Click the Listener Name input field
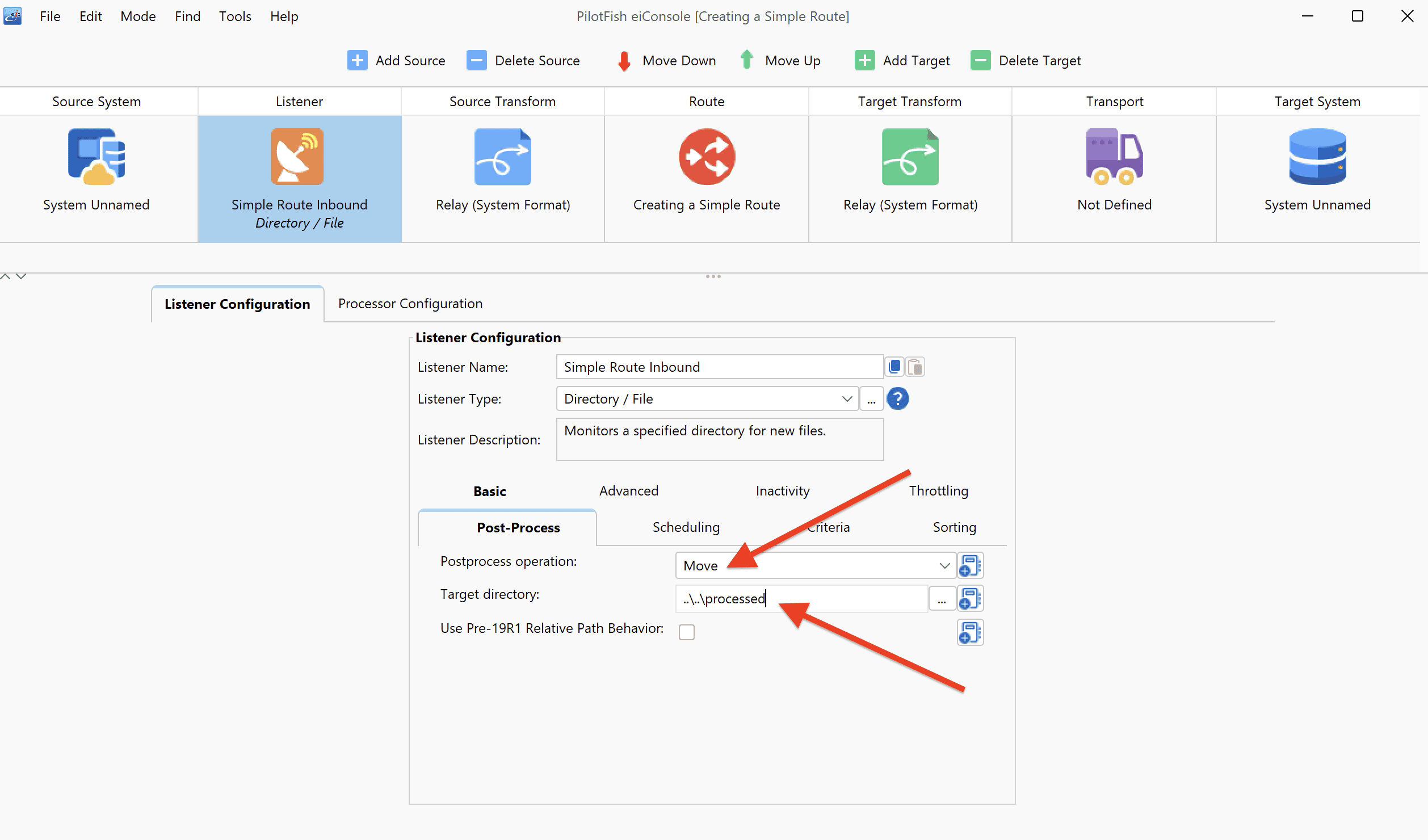The height and width of the screenshot is (840, 1428). pyautogui.click(x=720, y=367)
